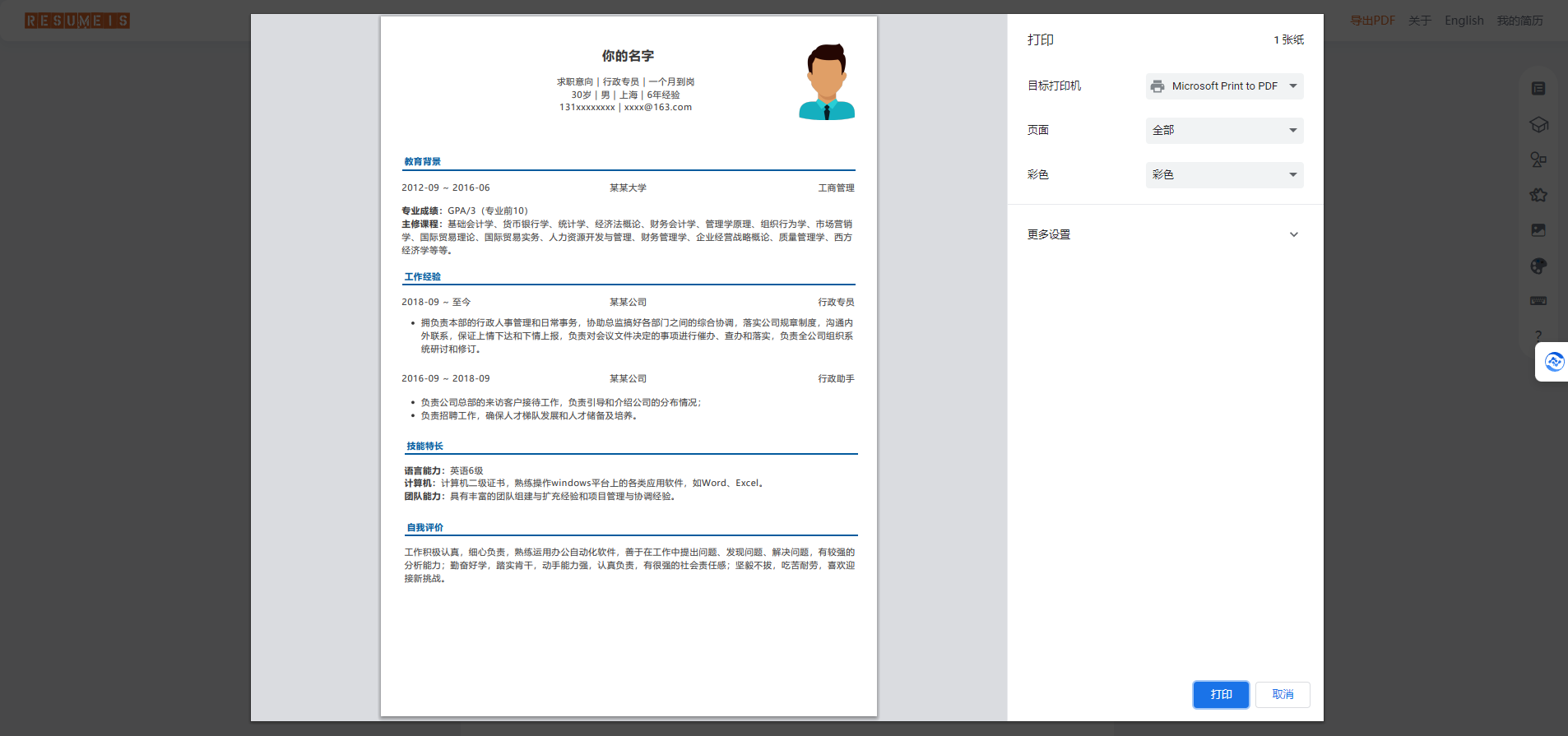Click the printer icon beside Microsoft Print to PDF
This screenshot has width=1568, height=736.
click(x=1157, y=86)
